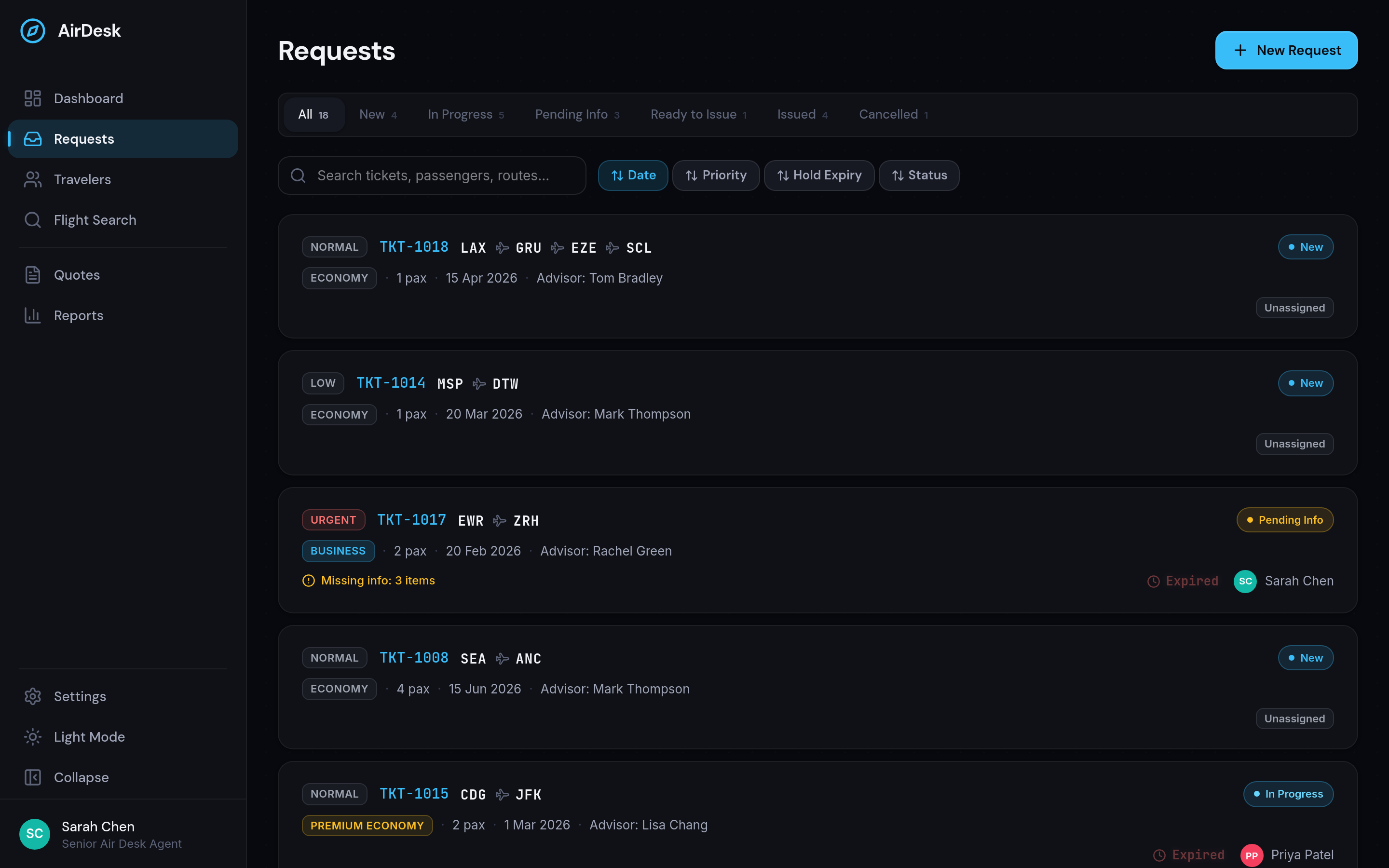Open the Reports chart icon
This screenshot has width=1389, height=868.
[x=33, y=315]
